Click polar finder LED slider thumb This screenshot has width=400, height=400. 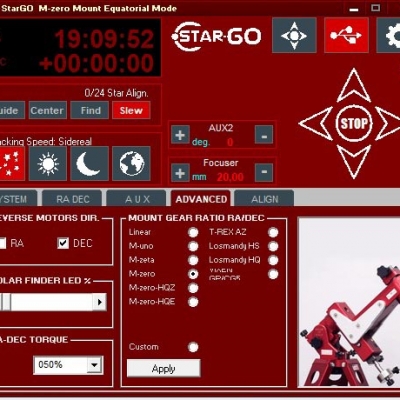point(6,302)
